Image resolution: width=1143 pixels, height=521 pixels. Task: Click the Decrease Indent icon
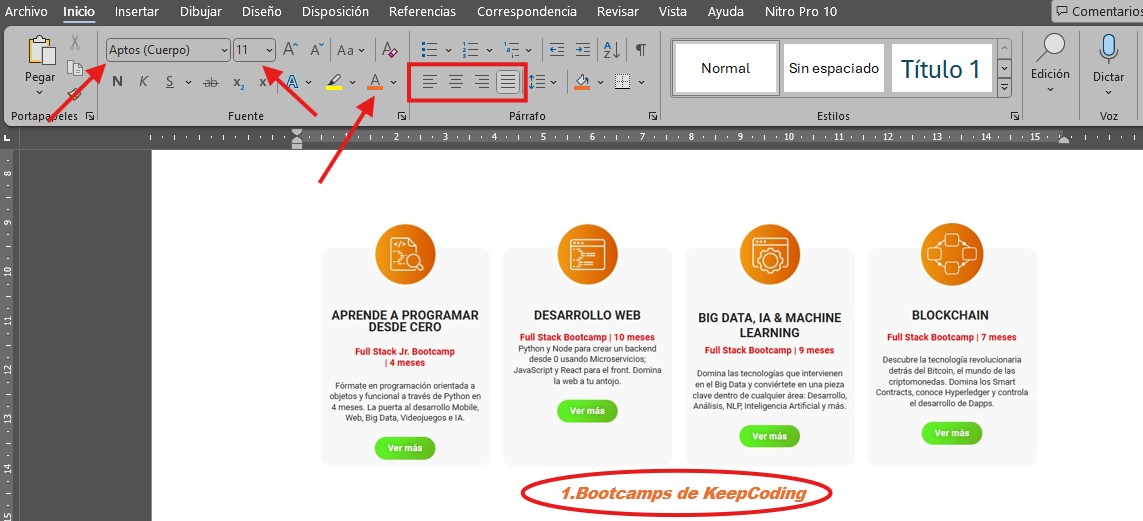pyautogui.click(x=557, y=50)
